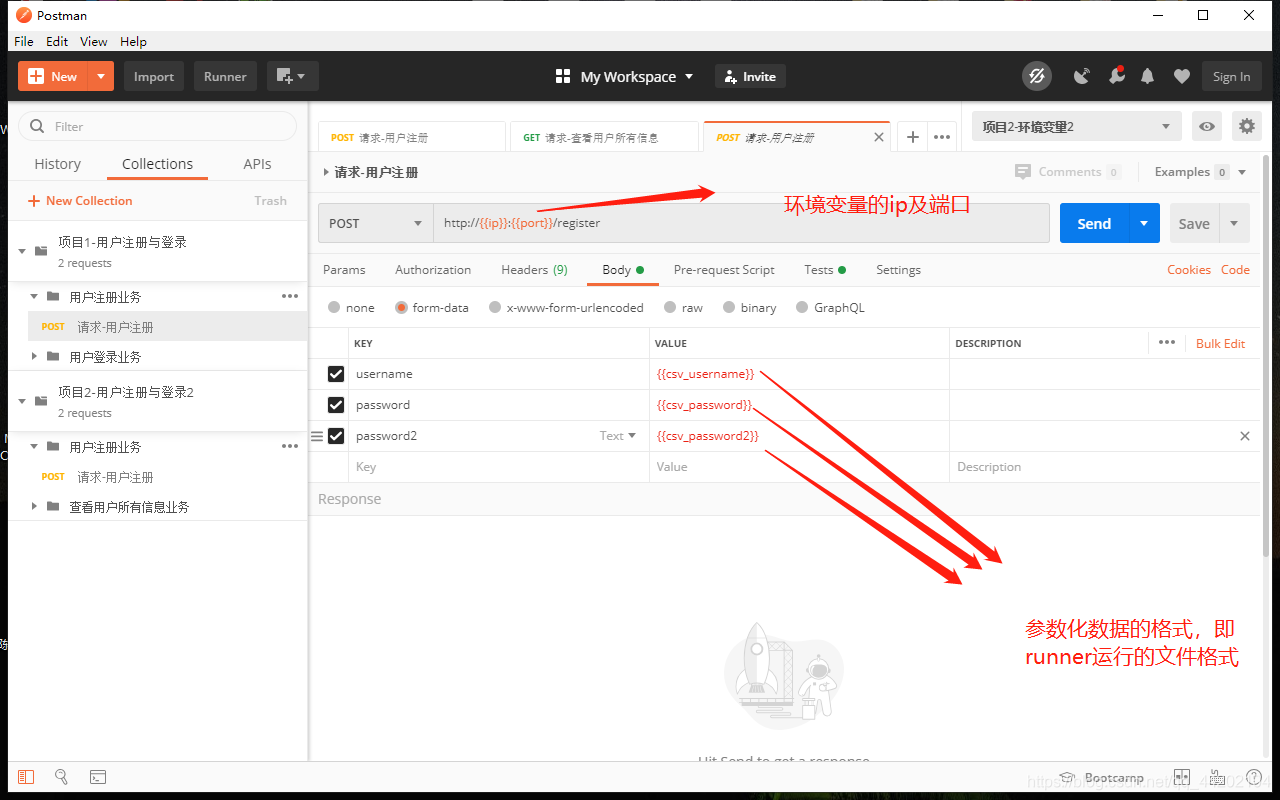Expand the 用户登录业务 folder
The image size is (1280, 800).
pos(34,356)
